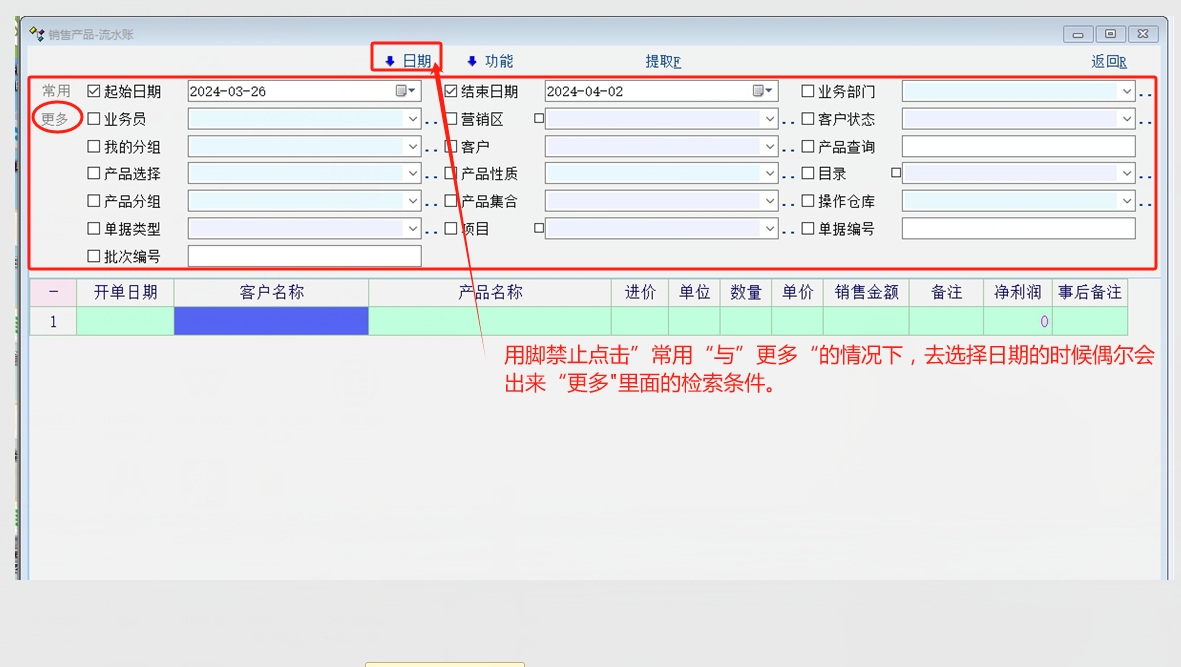Open the 功能 menu
The width and height of the screenshot is (1181, 667).
coord(490,61)
